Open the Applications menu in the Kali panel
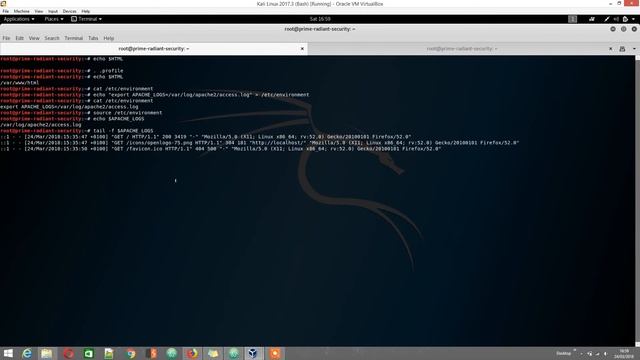640x360 pixels. click(x=19, y=19)
